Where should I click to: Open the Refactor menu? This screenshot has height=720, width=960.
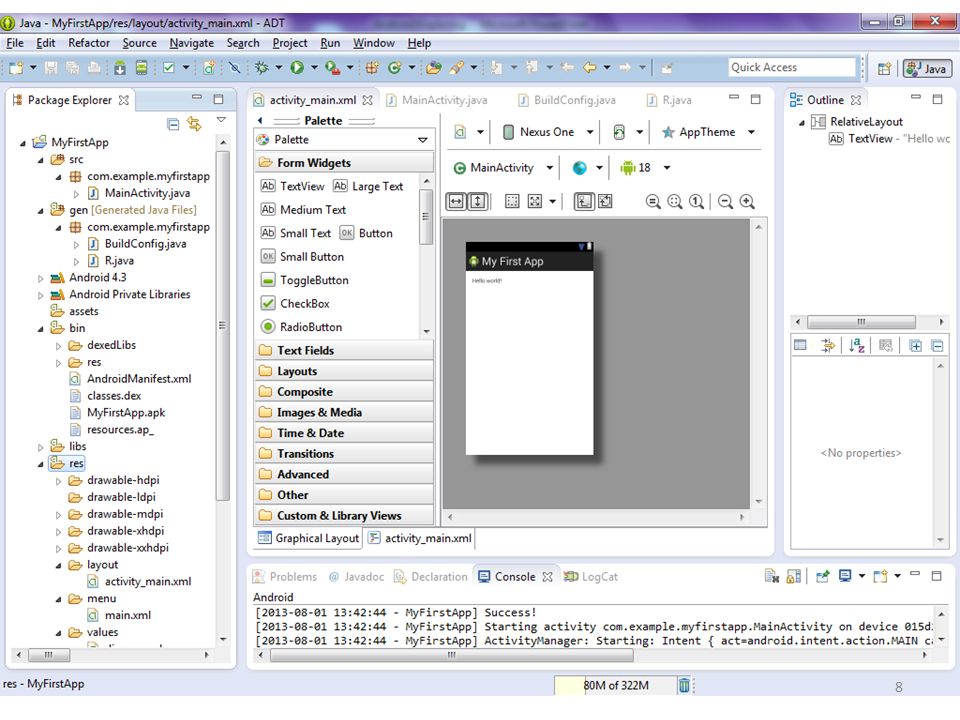tap(89, 43)
